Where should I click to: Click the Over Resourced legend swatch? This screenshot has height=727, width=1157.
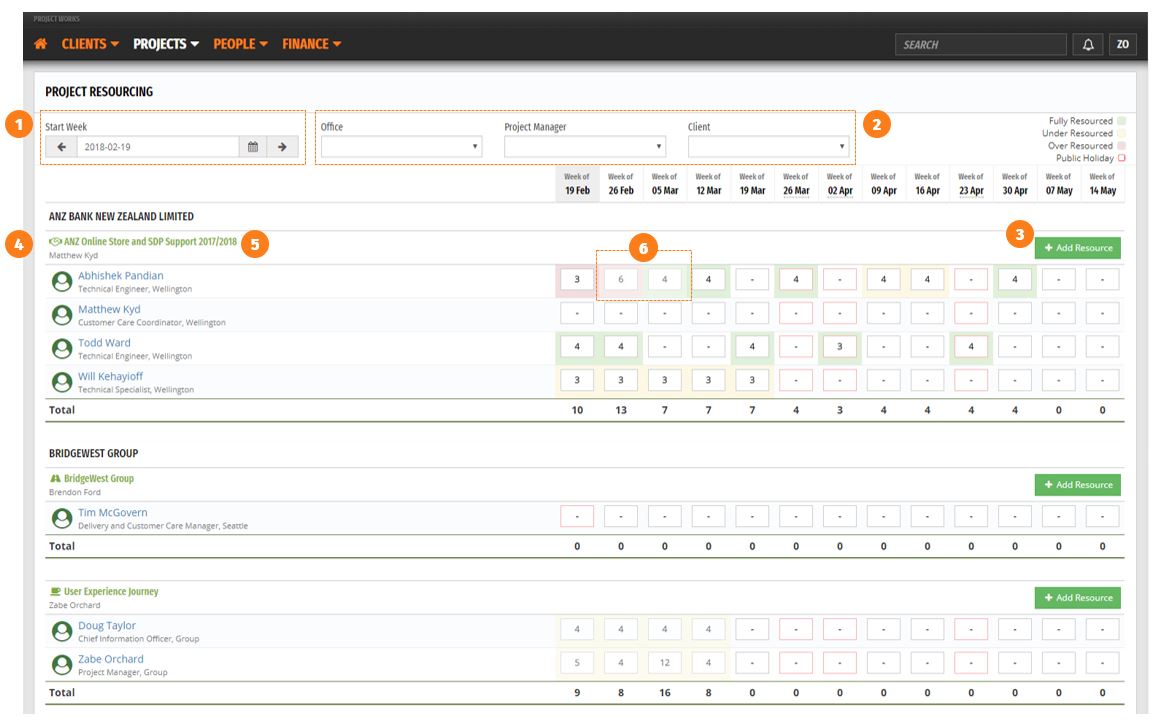click(1122, 145)
